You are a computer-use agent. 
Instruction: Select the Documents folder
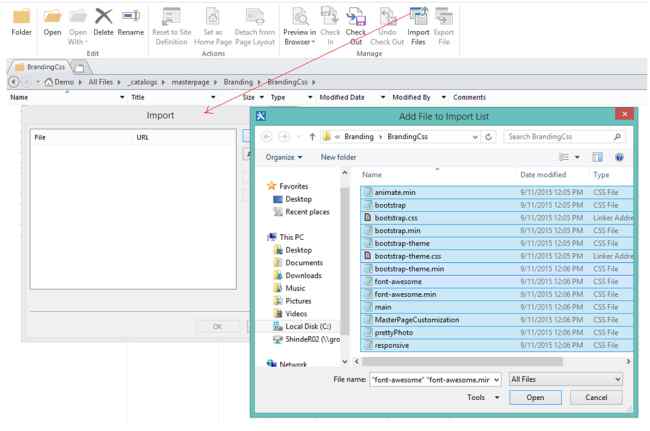pyautogui.click(x=304, y=263)
